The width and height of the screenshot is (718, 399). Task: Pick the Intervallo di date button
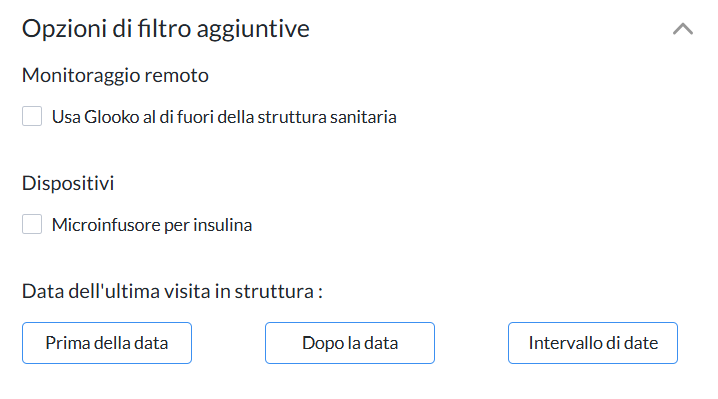click(x=593, y=343)
